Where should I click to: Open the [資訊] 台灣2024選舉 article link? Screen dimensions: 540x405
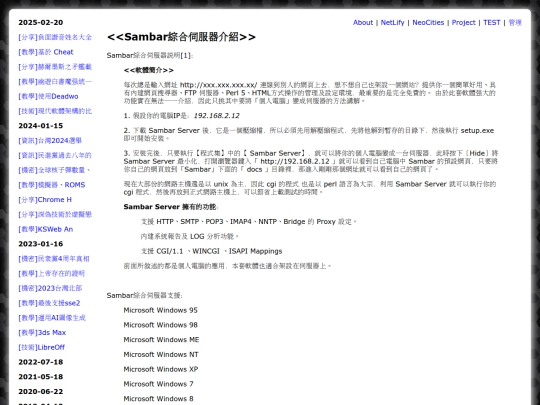click(50, 141)
